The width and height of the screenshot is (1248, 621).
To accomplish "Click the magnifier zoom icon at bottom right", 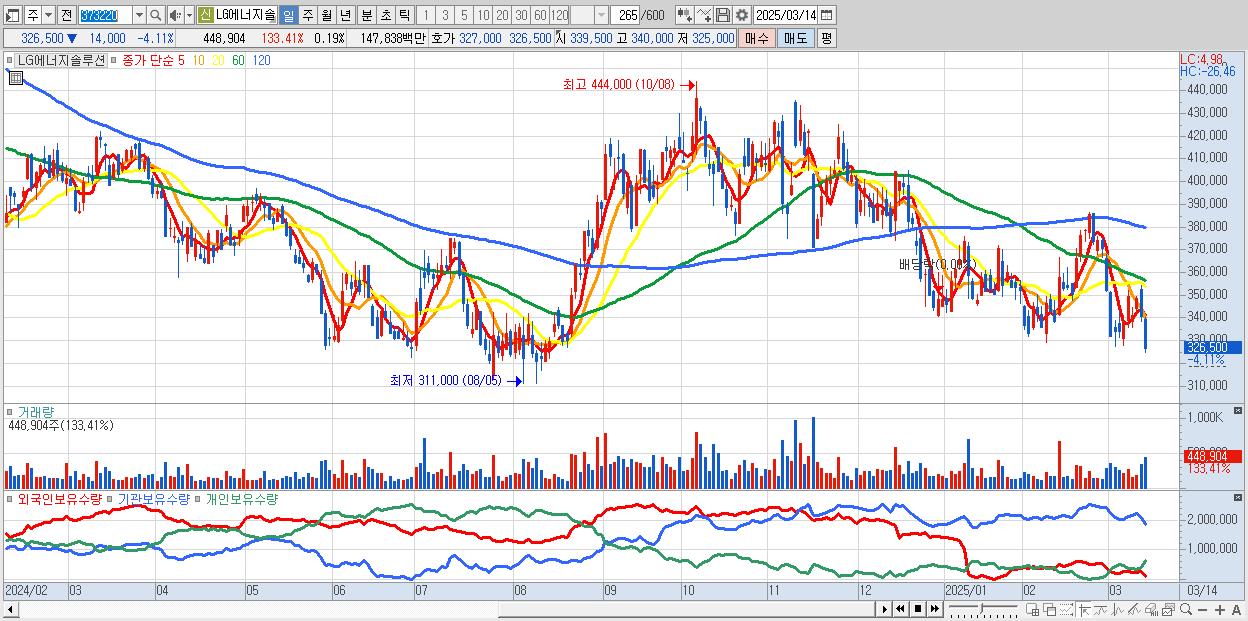I will click(x=1186, y=609).
